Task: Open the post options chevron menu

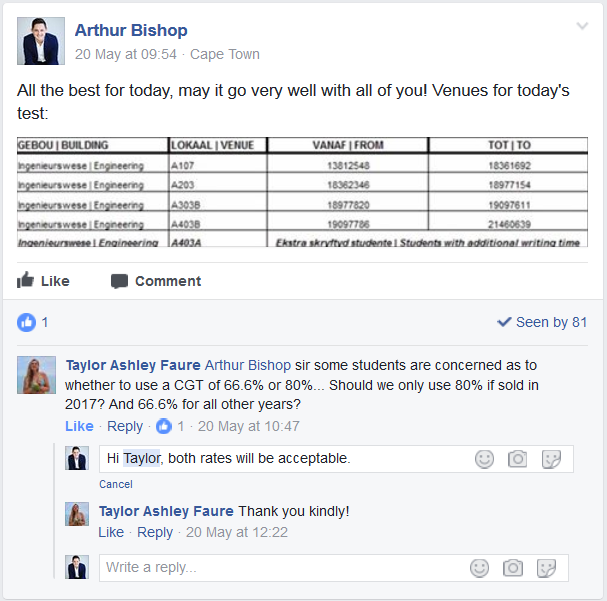Action: [582, 27]
